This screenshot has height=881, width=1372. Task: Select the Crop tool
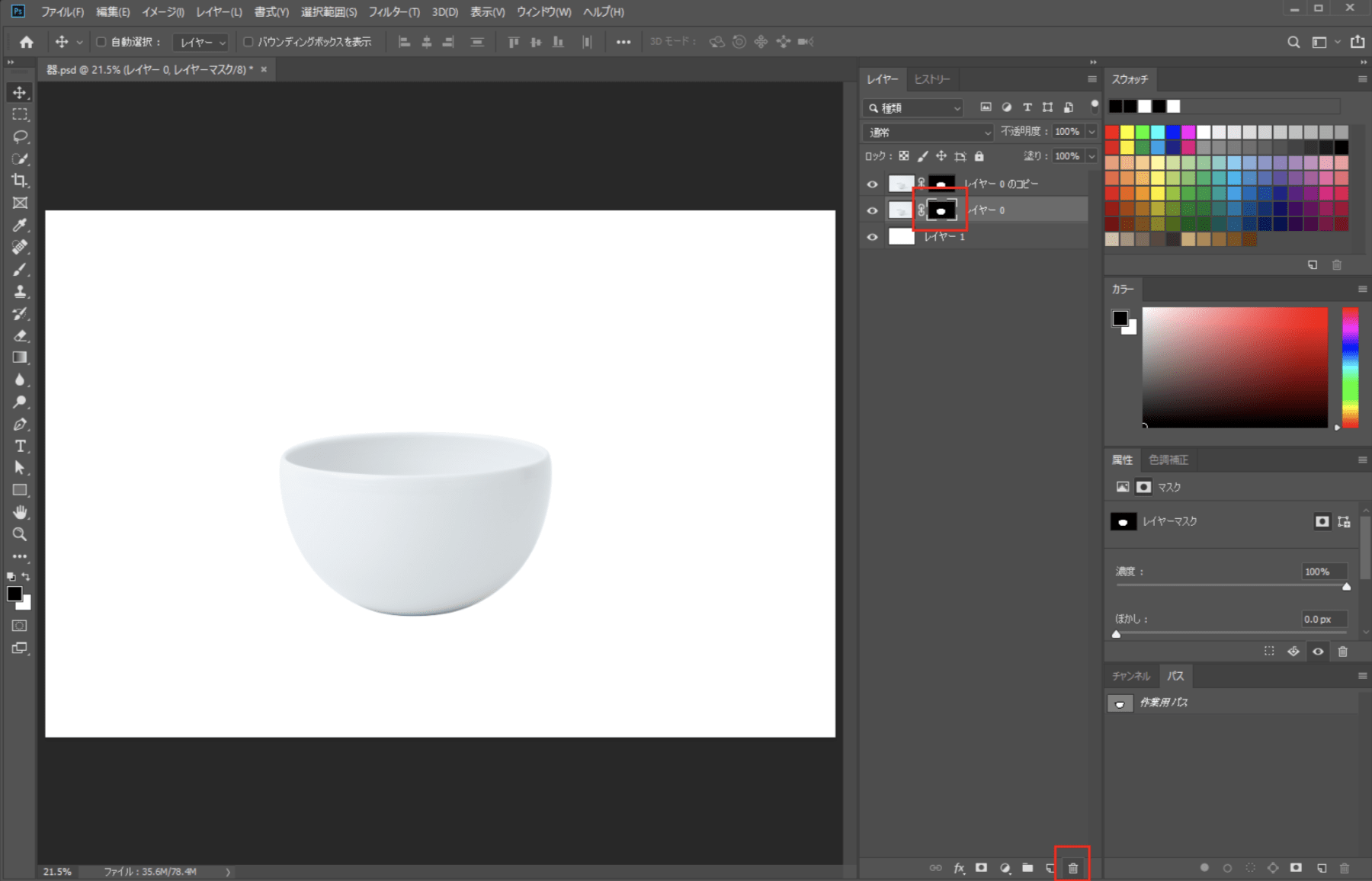tap(20, 181)
